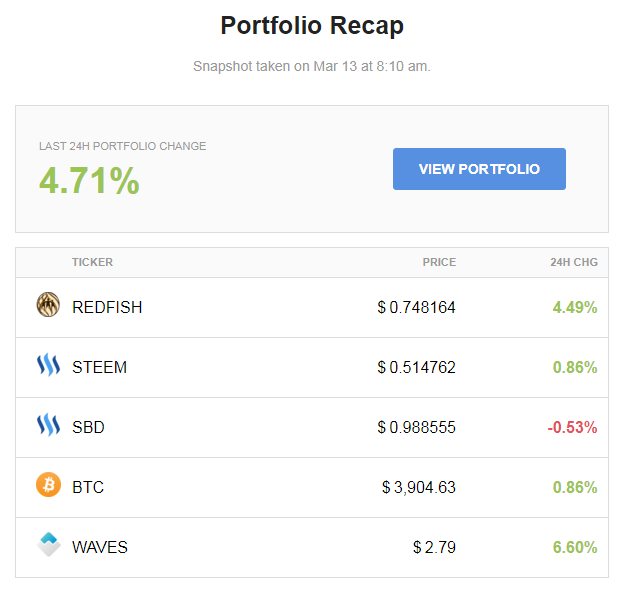Select the SBD ticker name
626x595 pixels.
pos(88,427)
